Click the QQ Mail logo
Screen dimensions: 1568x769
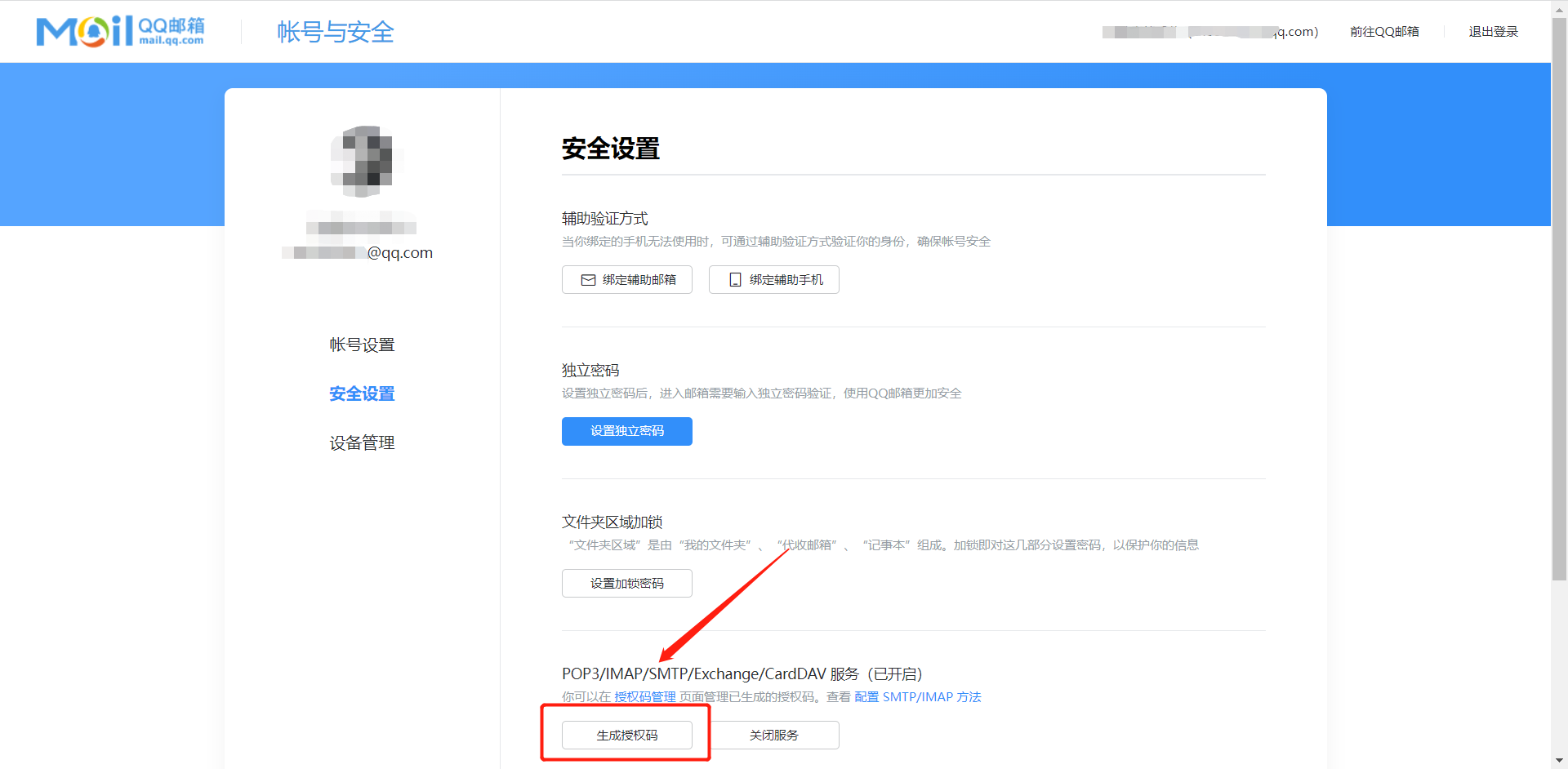(x=121, y=31)
